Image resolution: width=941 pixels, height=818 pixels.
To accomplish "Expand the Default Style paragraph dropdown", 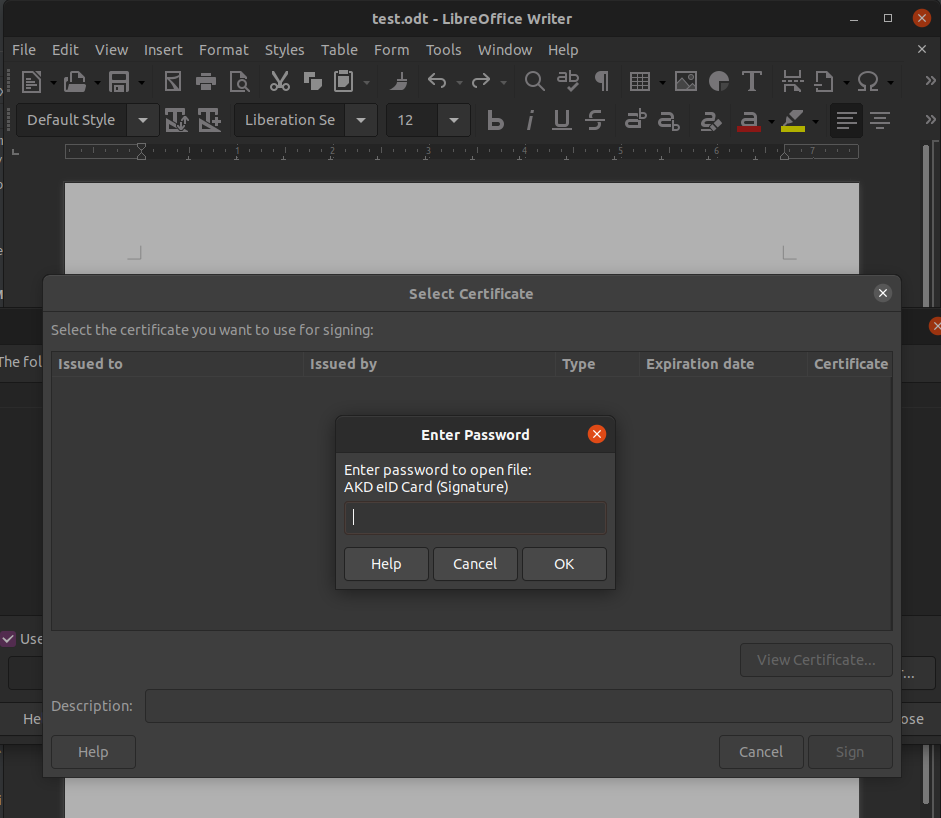I will pyautogui.click(x=143, y=120).
